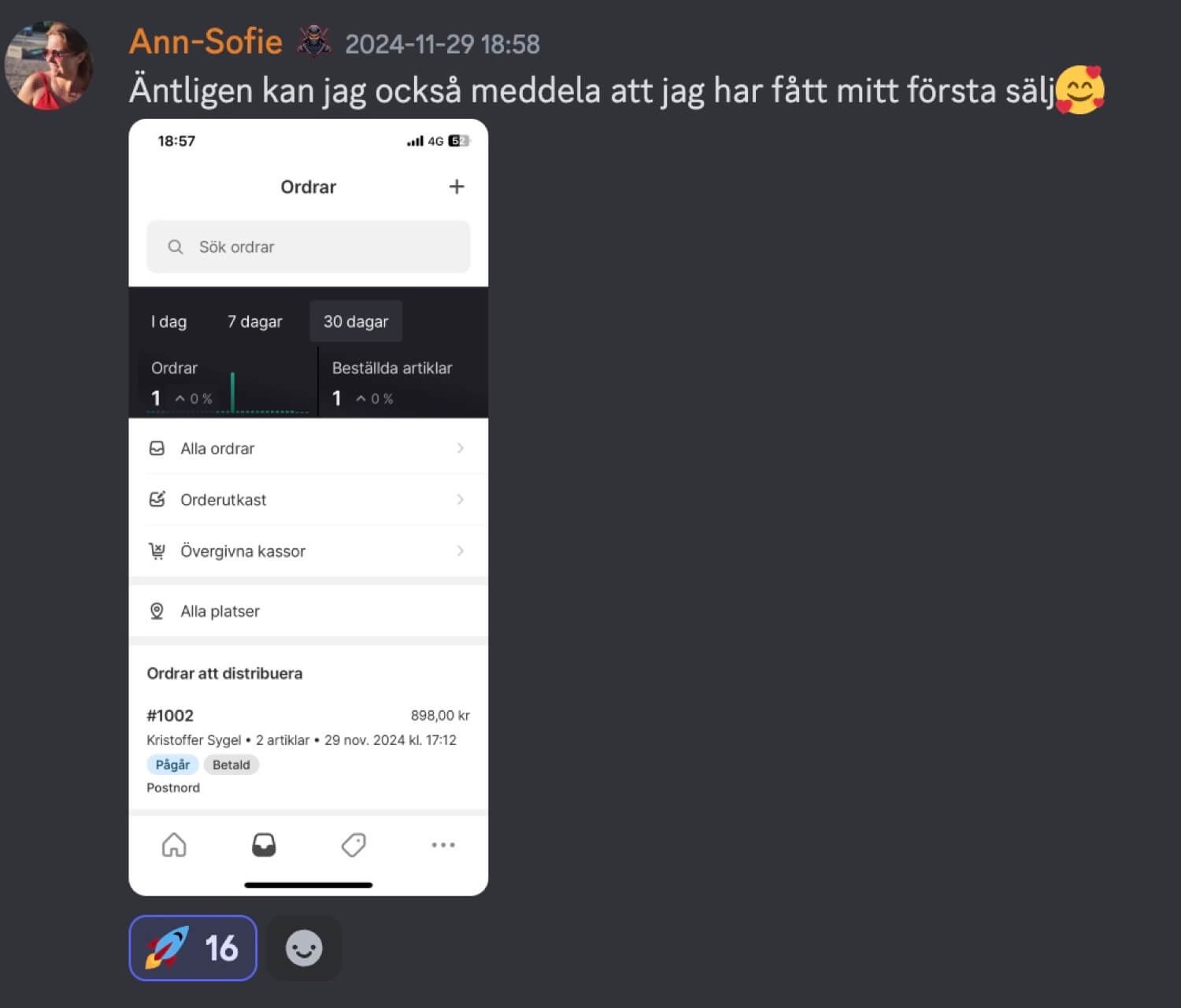Viewport: 1181px width, 1008px height.
Task: Click Ann-Sofie's profile avatar
Action: pos(49,65)
